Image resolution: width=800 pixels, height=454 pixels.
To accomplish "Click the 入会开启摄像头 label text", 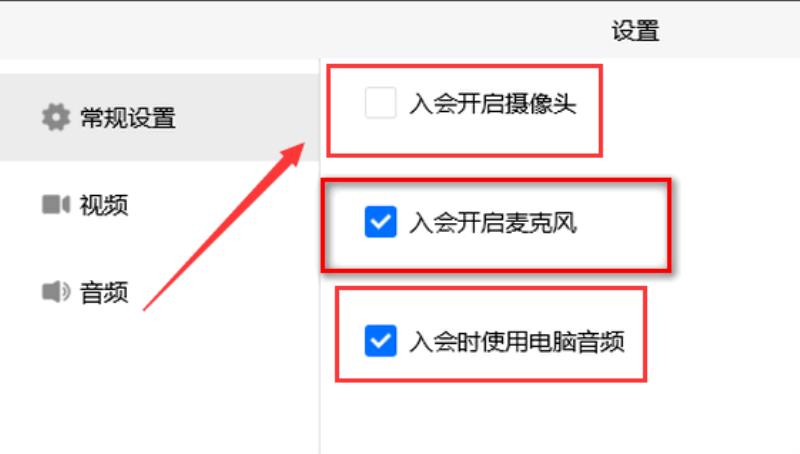I will point(492,104).
